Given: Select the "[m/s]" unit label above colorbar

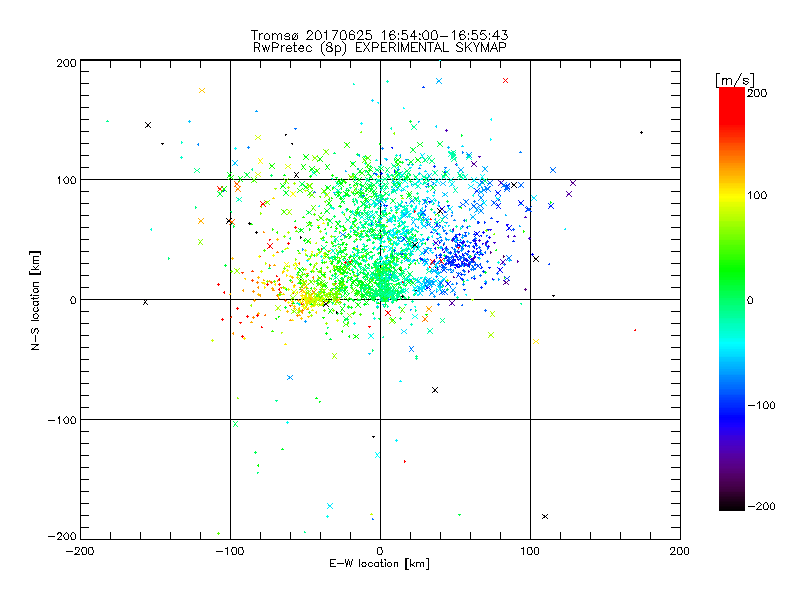Looking at the screenshot, I should coord(735,80).
